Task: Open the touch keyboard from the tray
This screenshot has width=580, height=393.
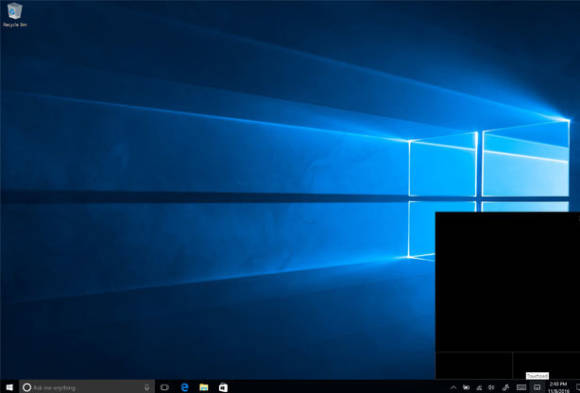Action: click(521, 387)
